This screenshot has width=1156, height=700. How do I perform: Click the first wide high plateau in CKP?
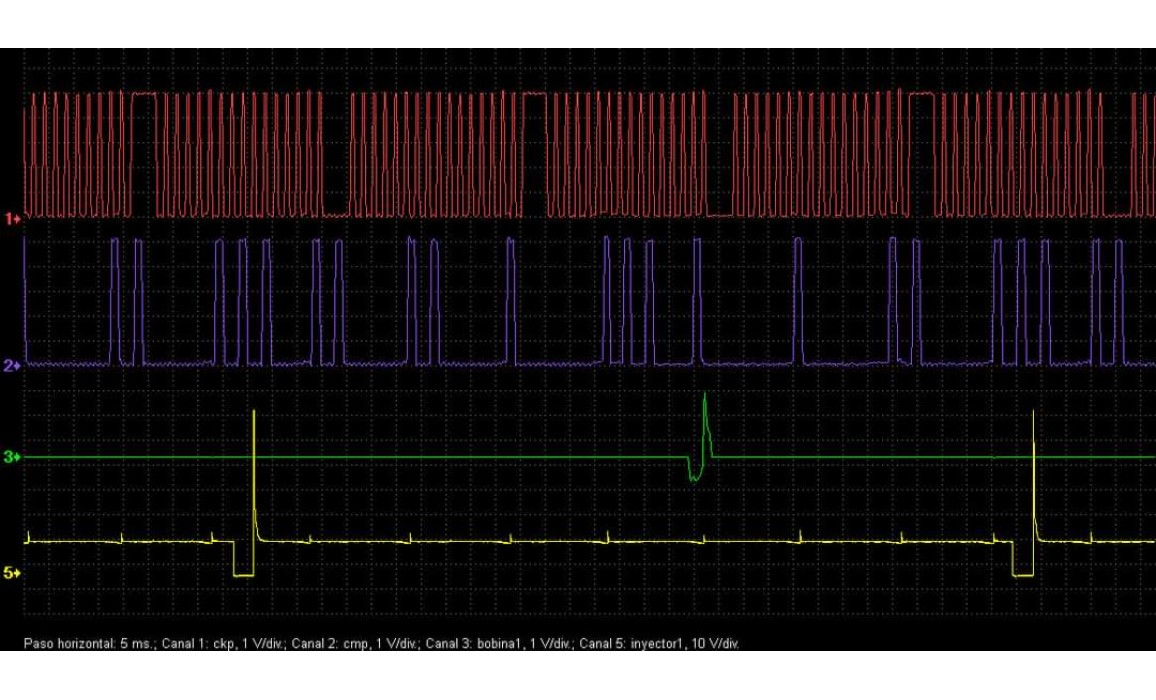point(145,94)
